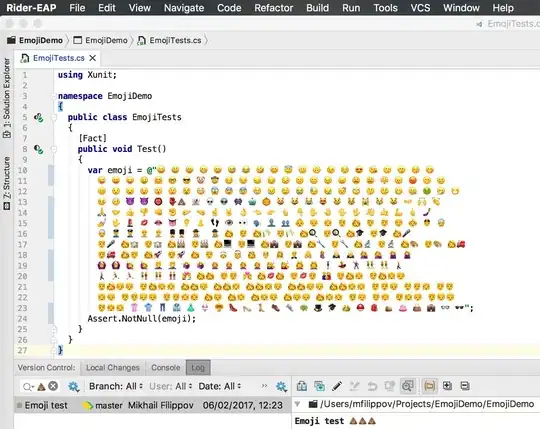Viewport: 540px width, 429px height.
Task: Toggle the Structure side panel
Action: [x=7, y=183]
